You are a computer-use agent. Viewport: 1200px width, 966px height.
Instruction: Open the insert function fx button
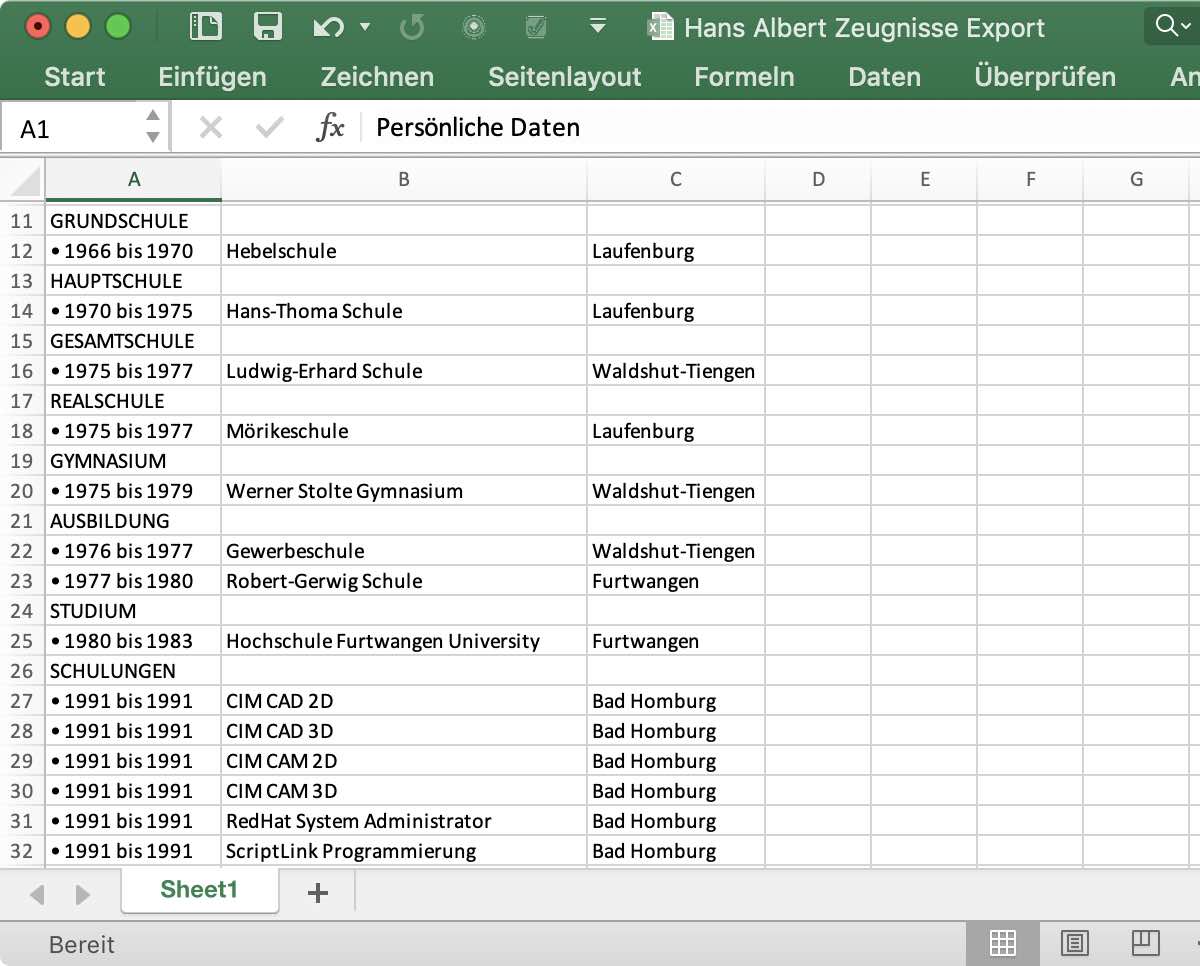click(330, 127)
